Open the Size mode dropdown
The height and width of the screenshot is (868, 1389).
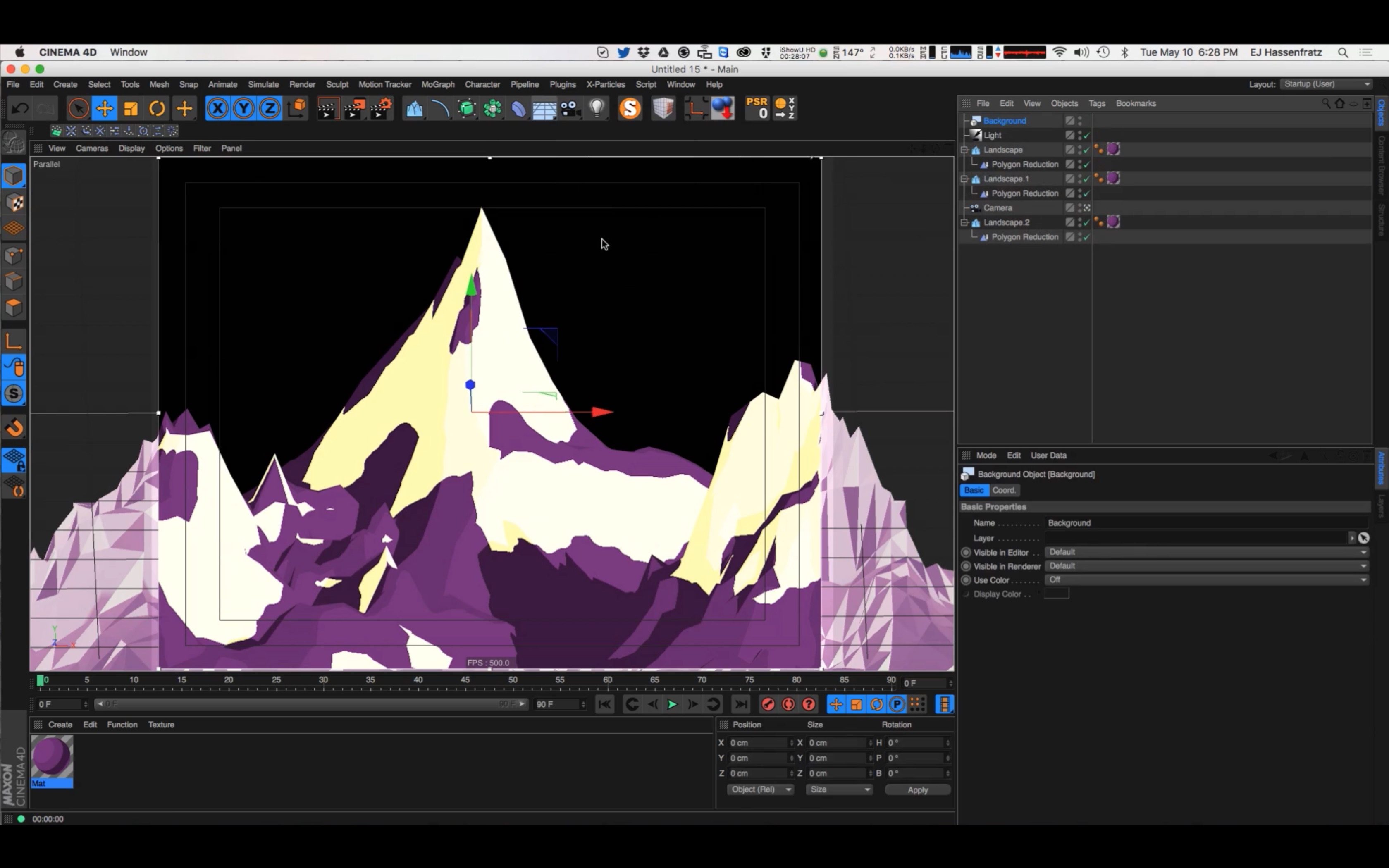point(838,790)
